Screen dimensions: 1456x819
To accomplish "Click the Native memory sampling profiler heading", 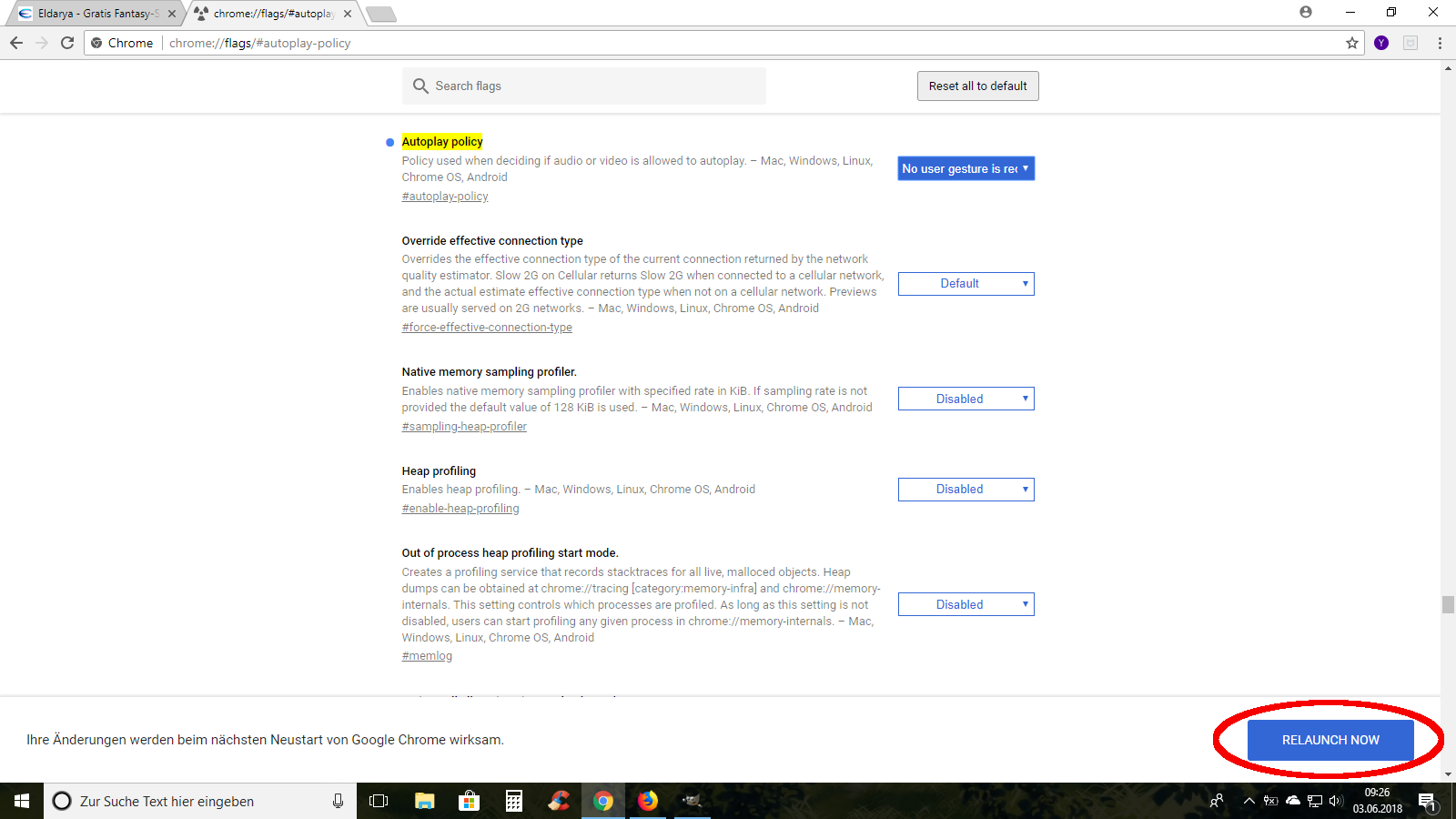I will coord(490,372).
